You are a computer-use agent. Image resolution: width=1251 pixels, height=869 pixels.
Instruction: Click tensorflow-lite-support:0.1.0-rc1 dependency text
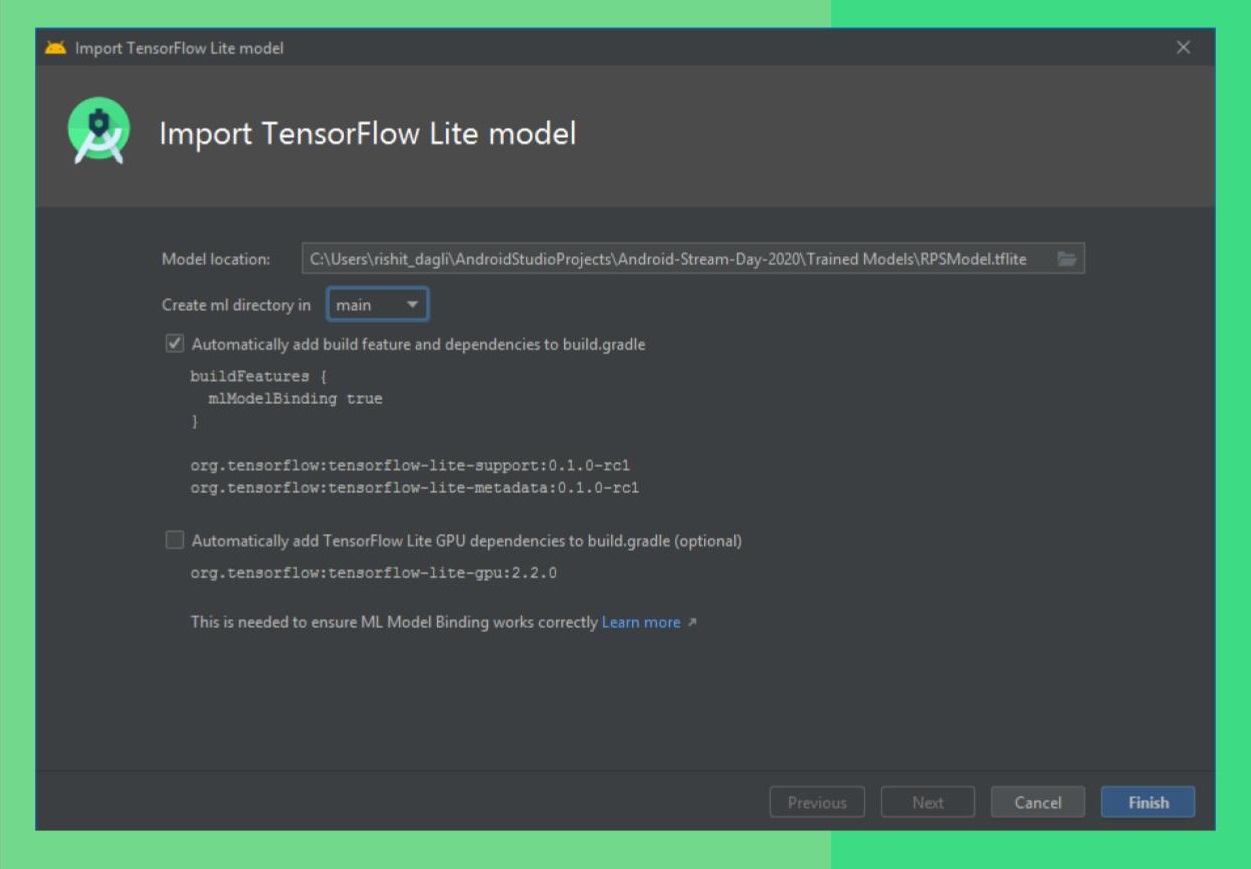[410, 466]
